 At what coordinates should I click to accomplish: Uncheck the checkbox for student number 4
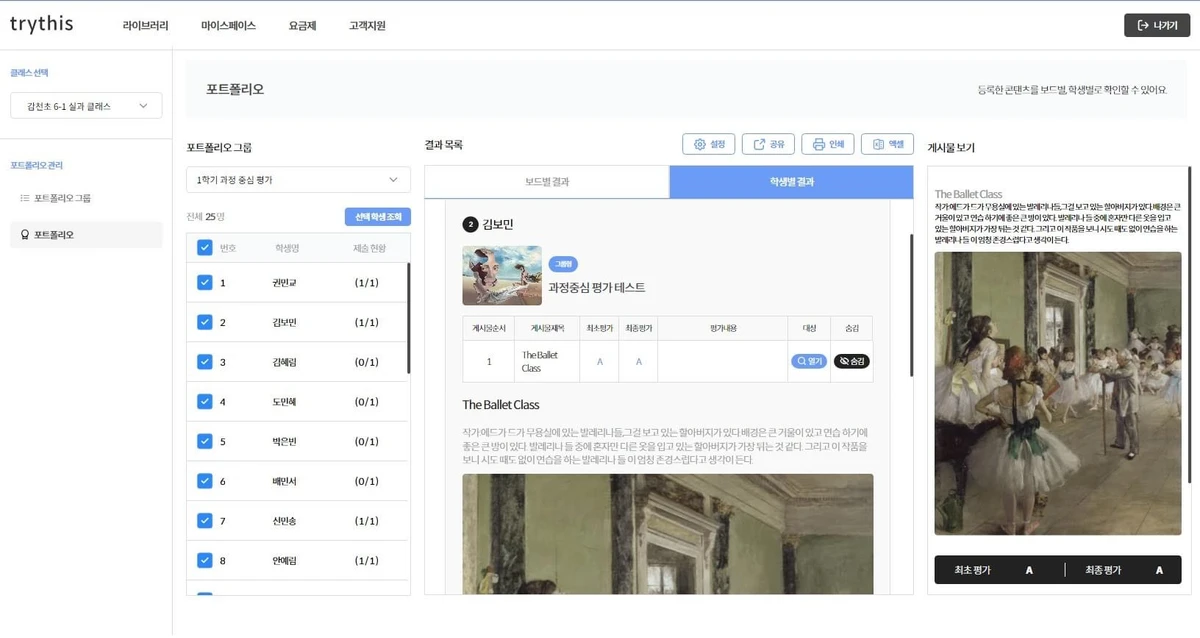click(205, 402)
